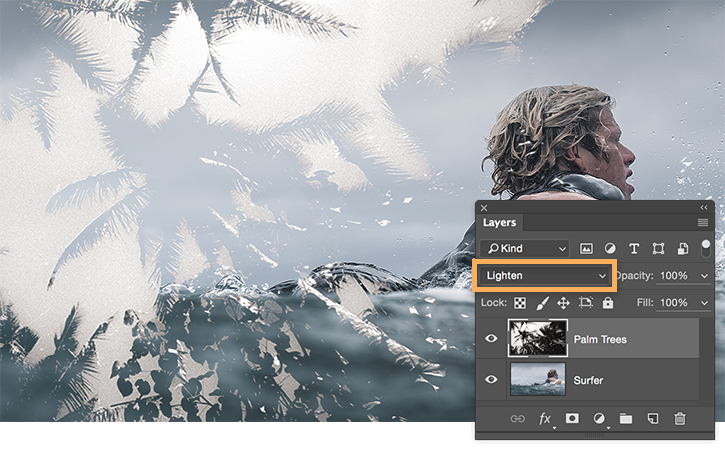Viewport: 725px width, 450px height.
Task: Switch to the Layers tab
Action: click(x=499, y=222)
